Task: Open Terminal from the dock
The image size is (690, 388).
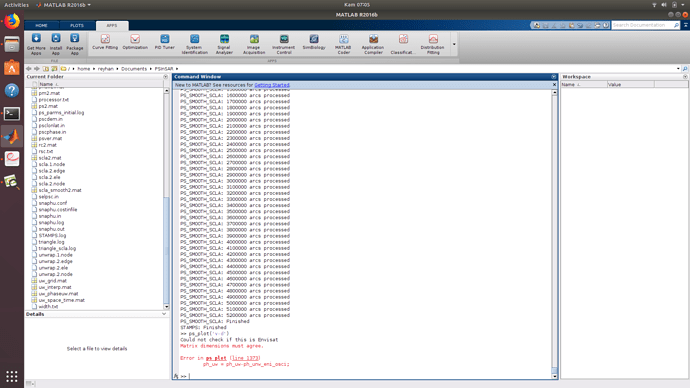Action: pos(12,113)
